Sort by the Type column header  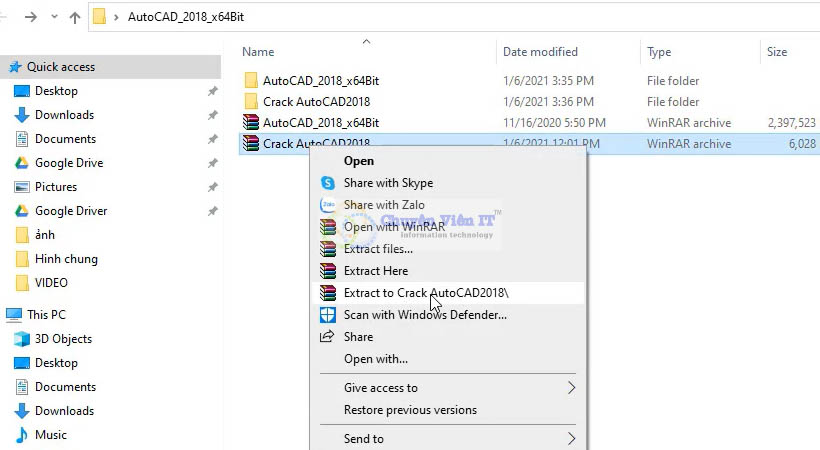659,52
